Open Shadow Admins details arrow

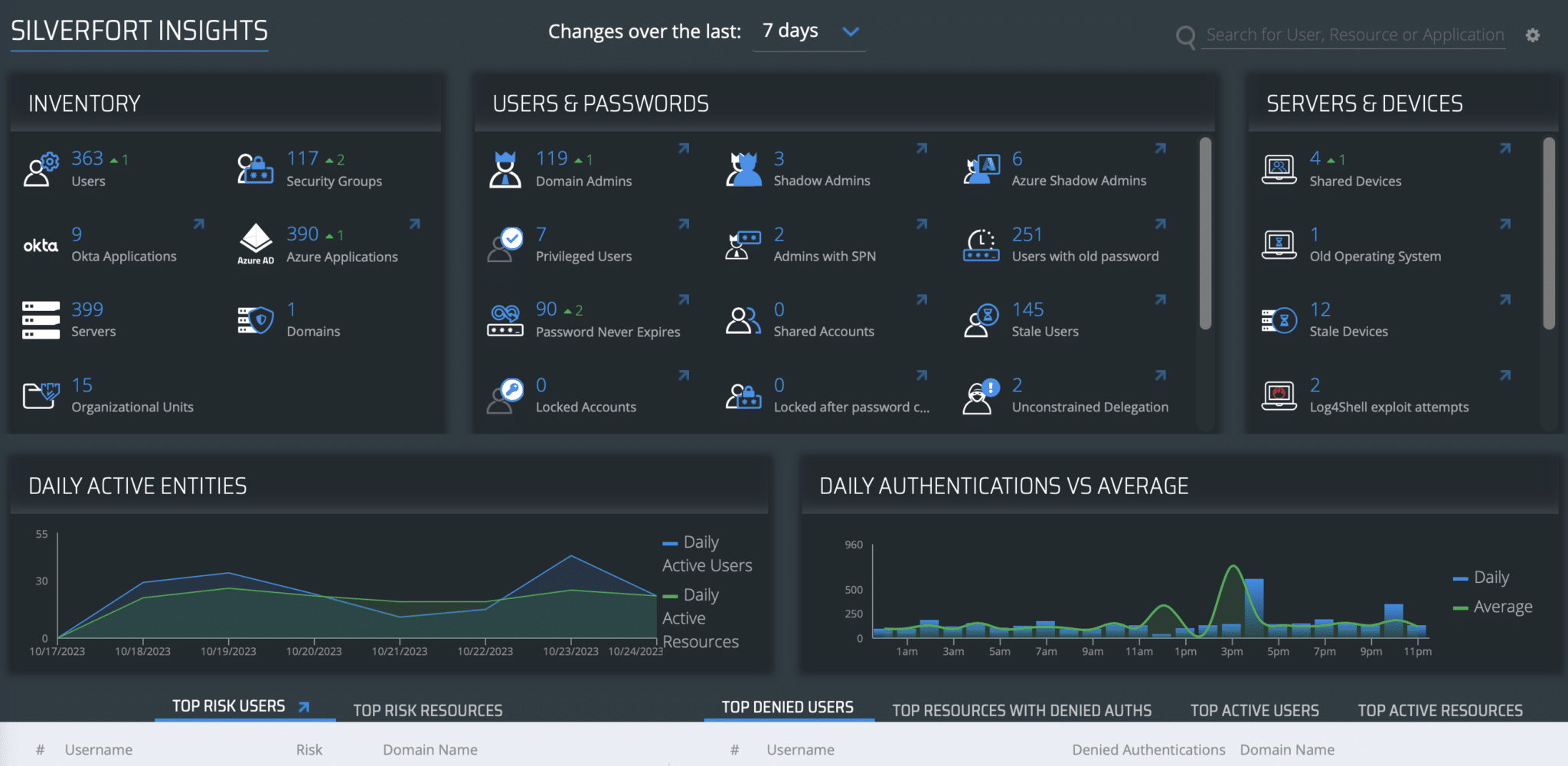tap(922, 149)
